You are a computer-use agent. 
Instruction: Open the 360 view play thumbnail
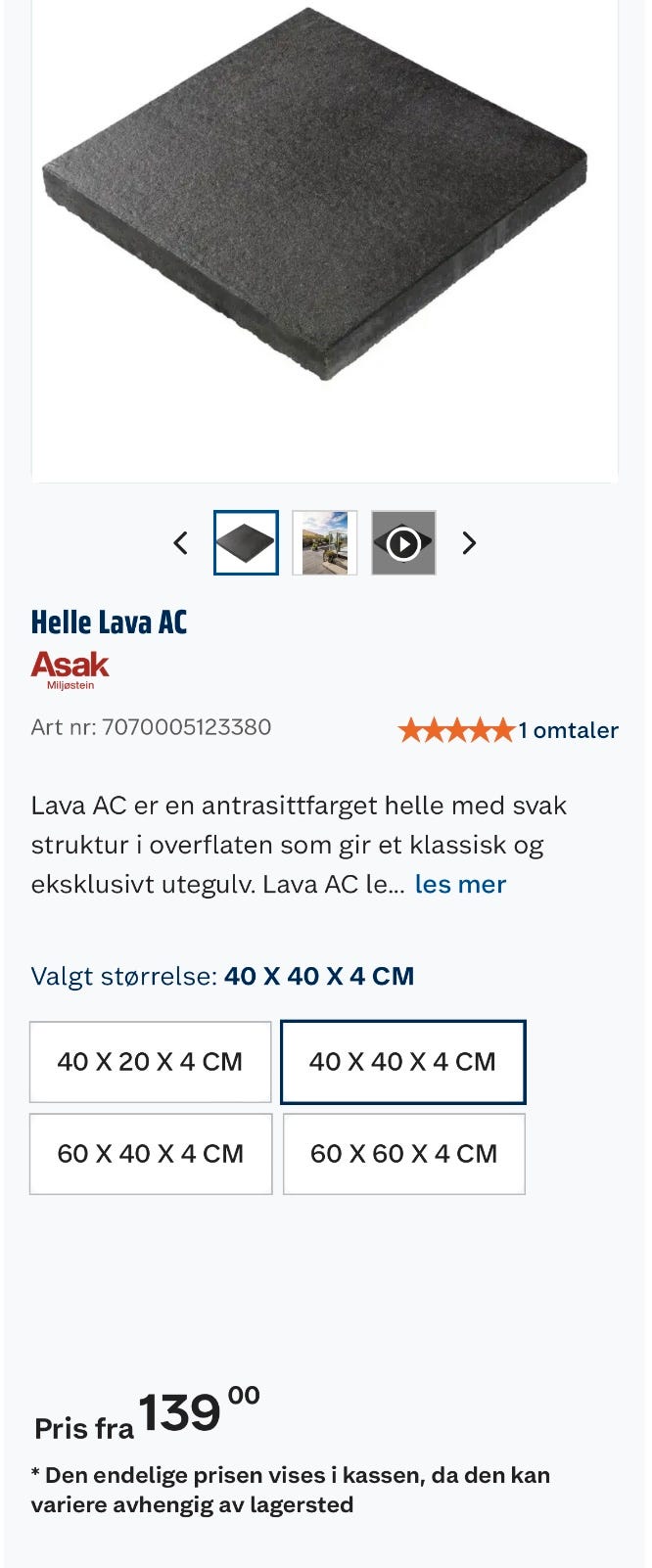point(403,542)
